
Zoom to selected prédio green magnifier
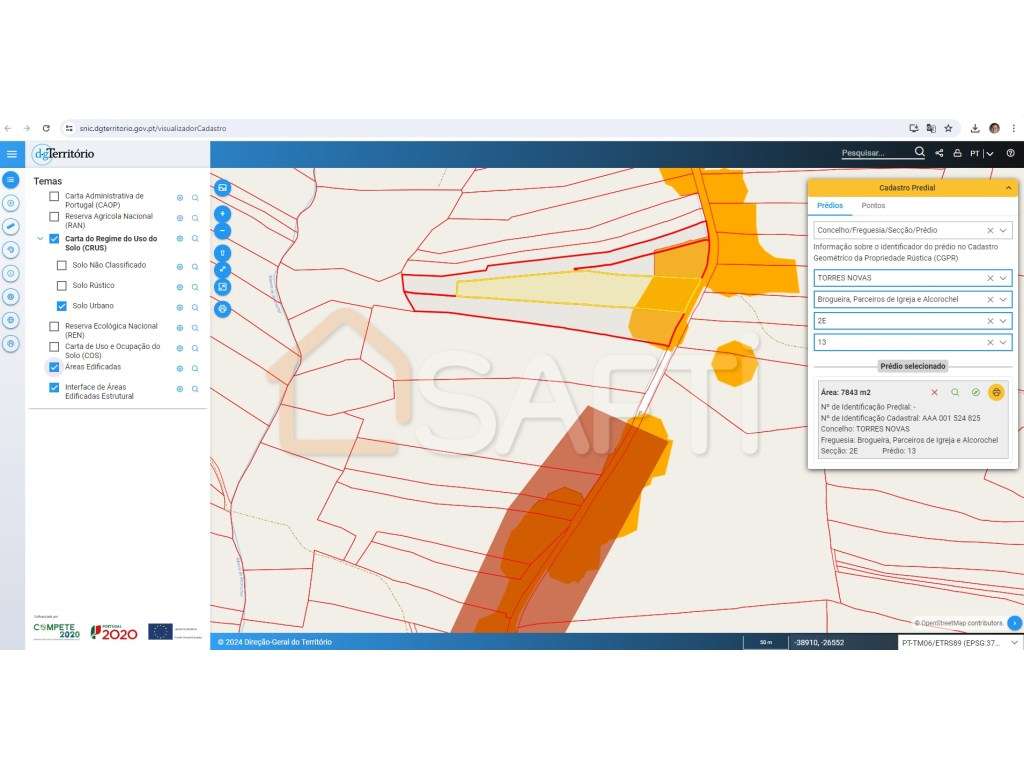(955, 392)
